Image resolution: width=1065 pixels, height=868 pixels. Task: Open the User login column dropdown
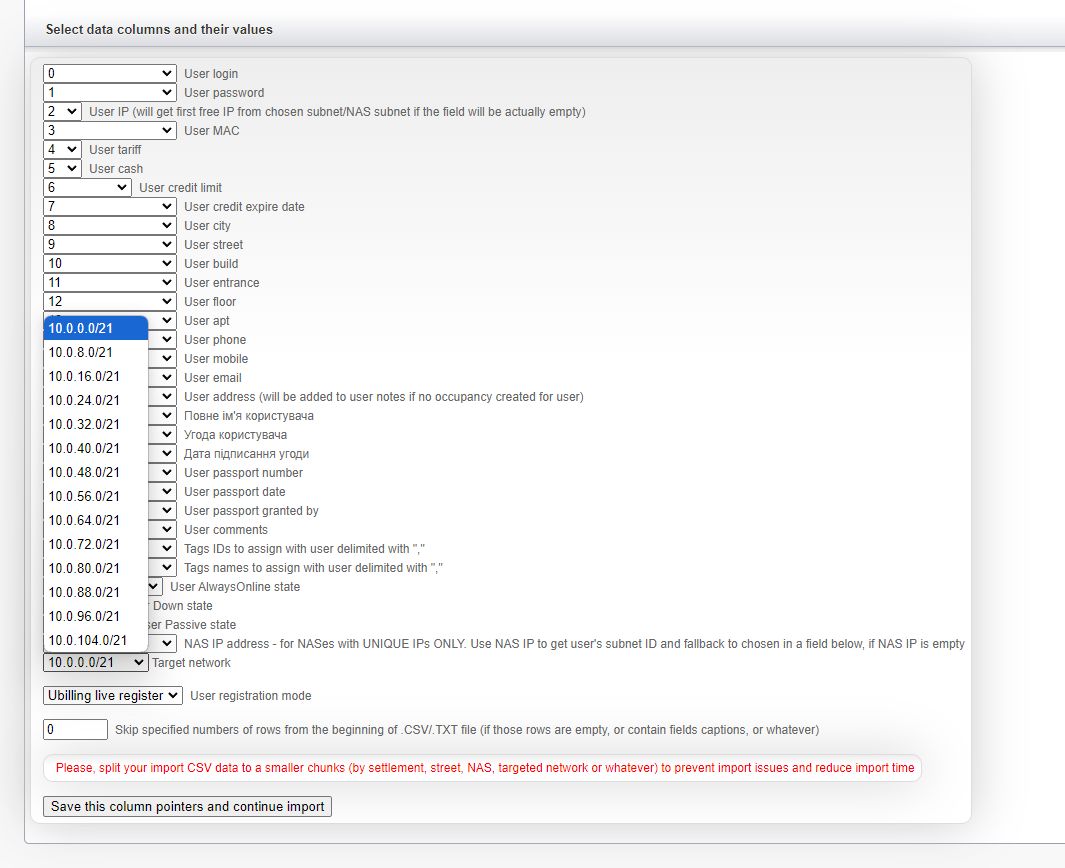(110, 73)
